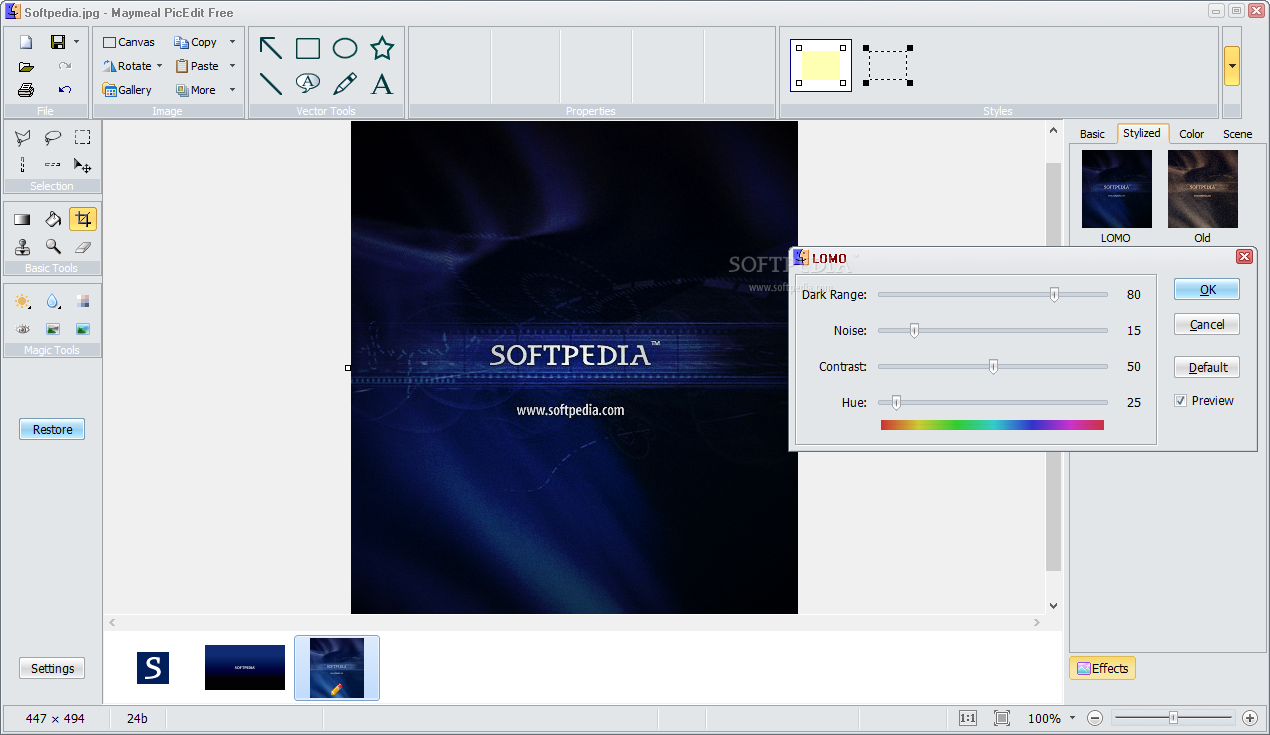Click the Effects button
The image size is (1270, 735).
tap(1102, 668)
